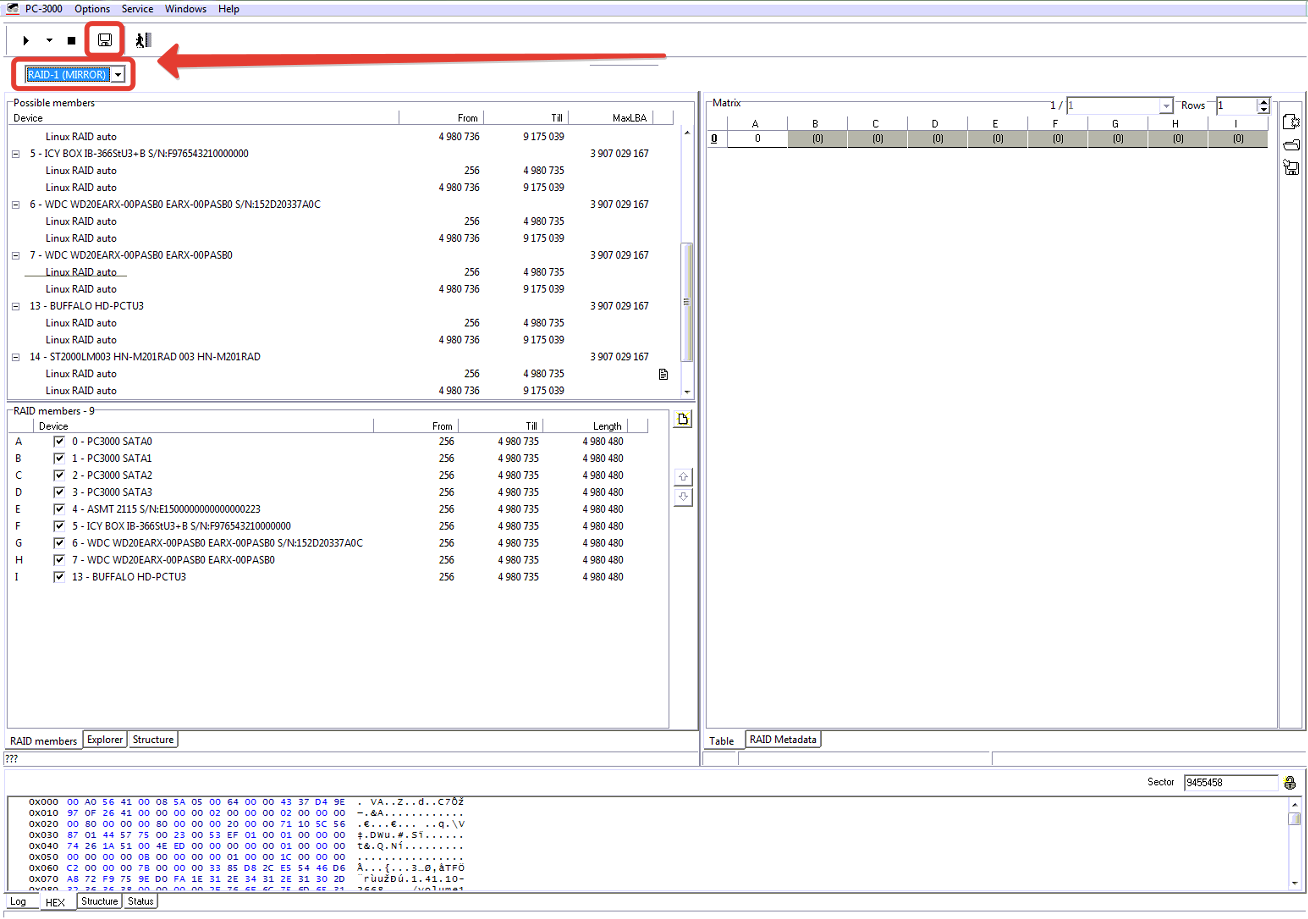This screenshot has width=1308, height=919.
Task: Open the dropdown arrow beside the Run button
Action: tap(49, 41)
